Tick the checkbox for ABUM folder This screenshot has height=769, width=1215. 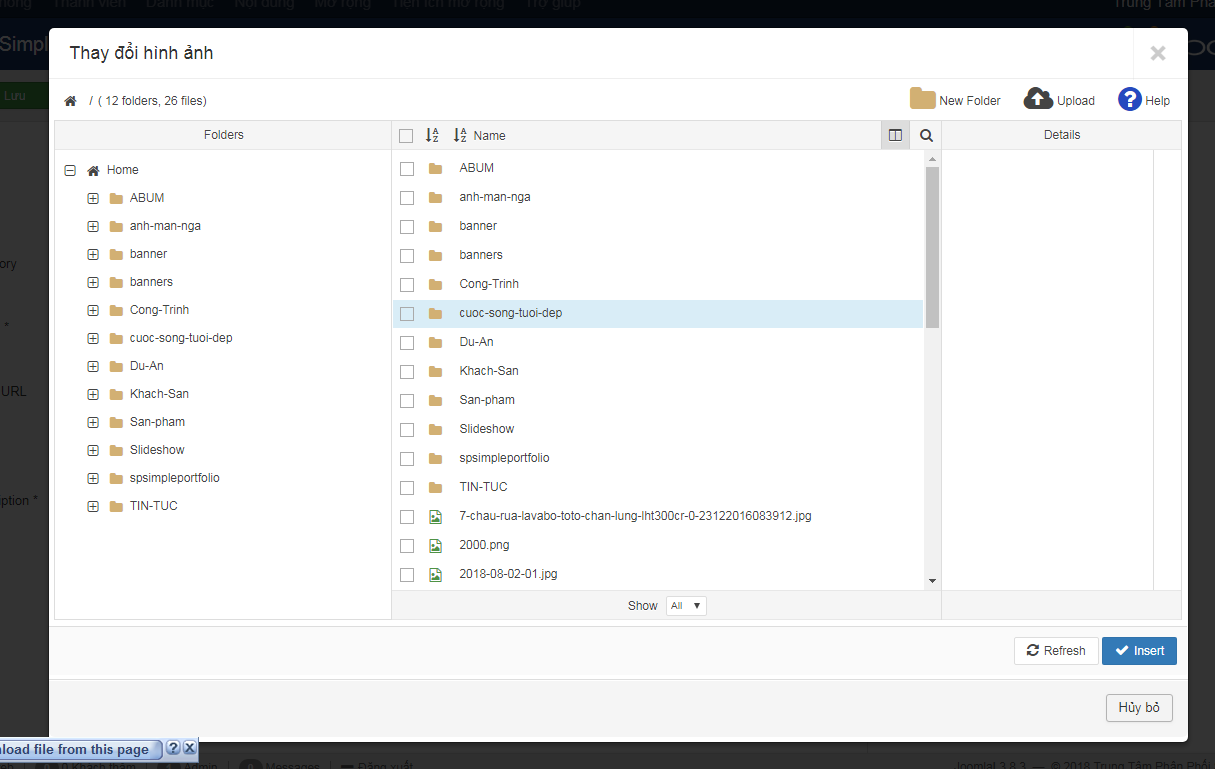click(407, 169)
